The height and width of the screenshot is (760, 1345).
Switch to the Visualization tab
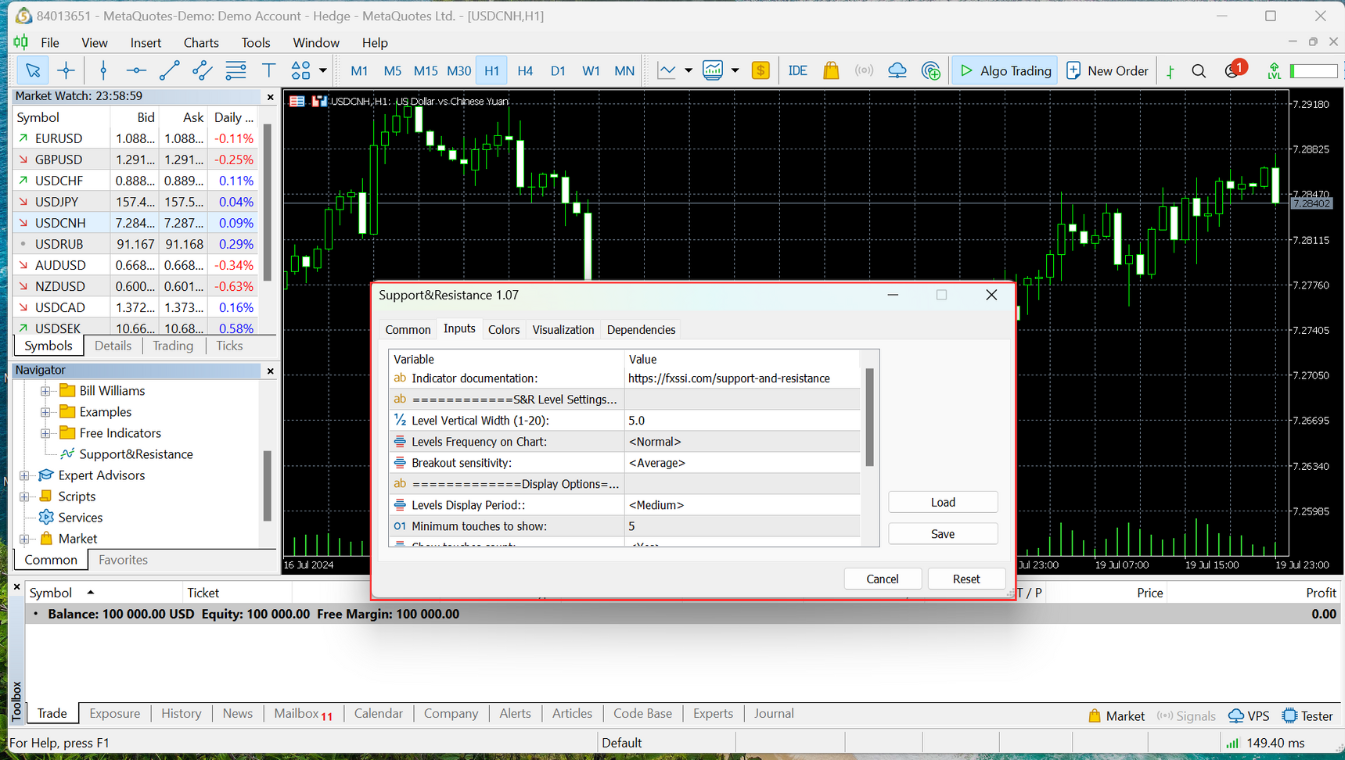[x=563, y=330]
